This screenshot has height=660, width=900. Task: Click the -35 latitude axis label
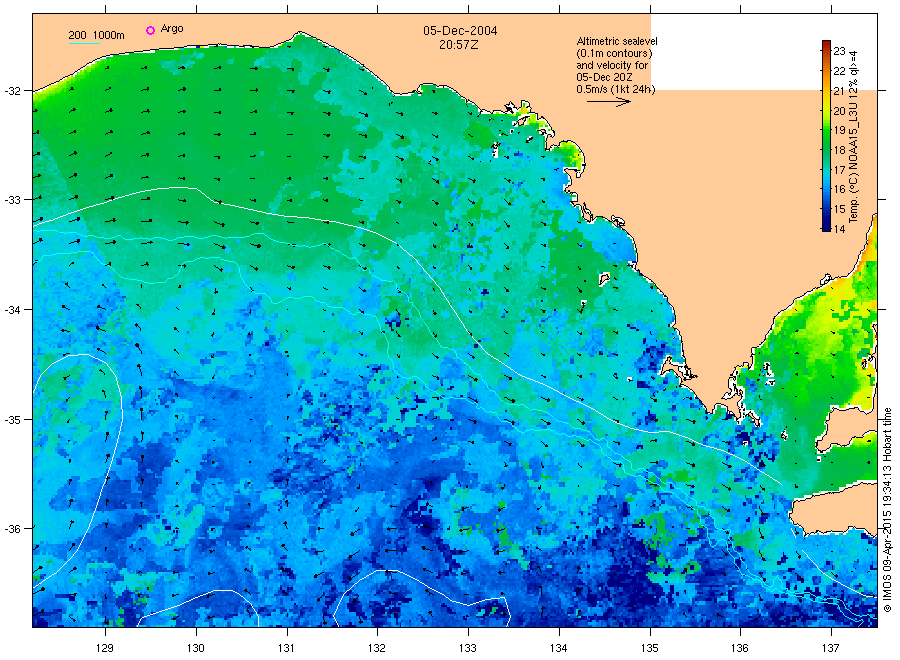click(x=12, y=420)
